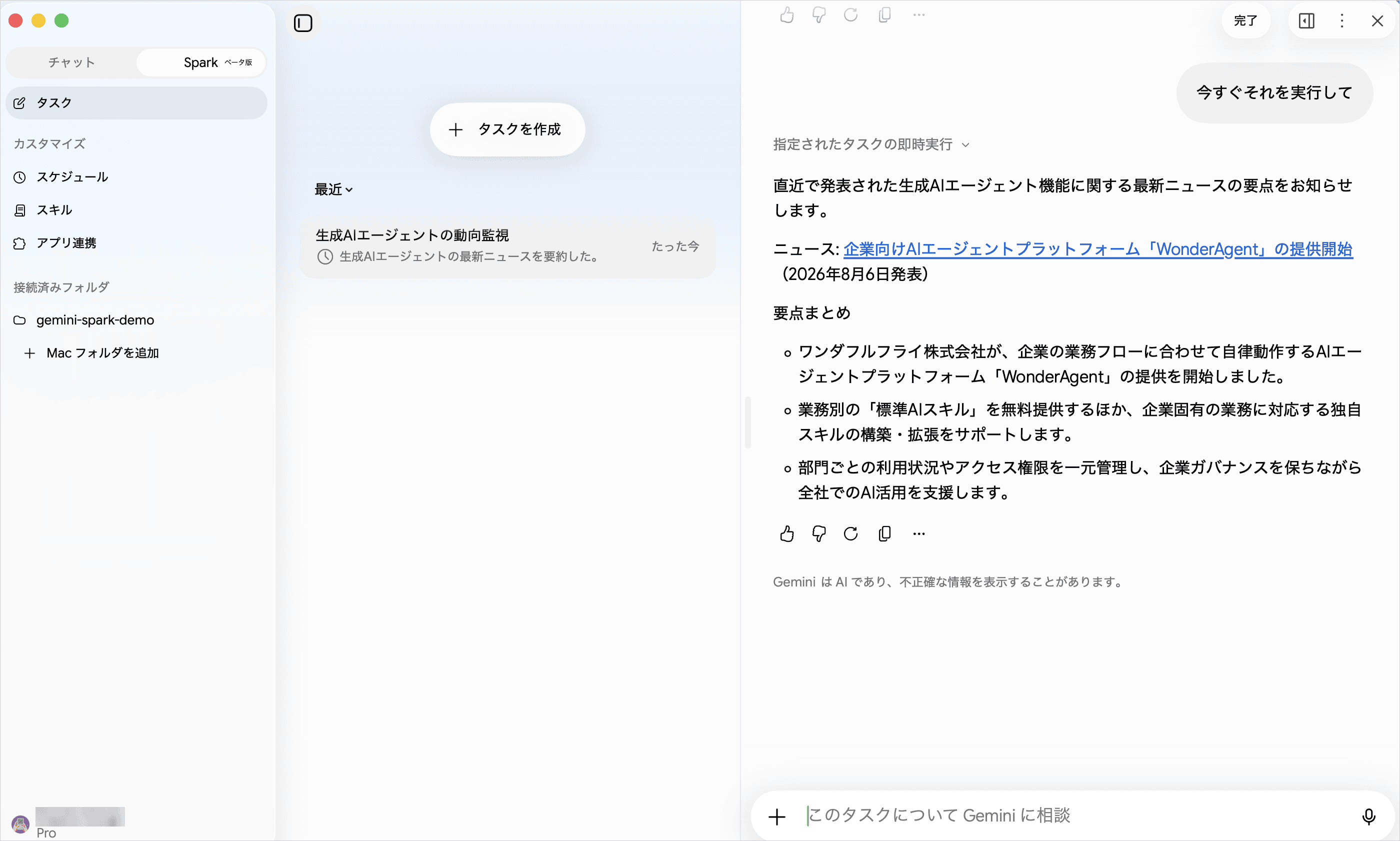Click the clock icon on the task card

tap(324, 256)
